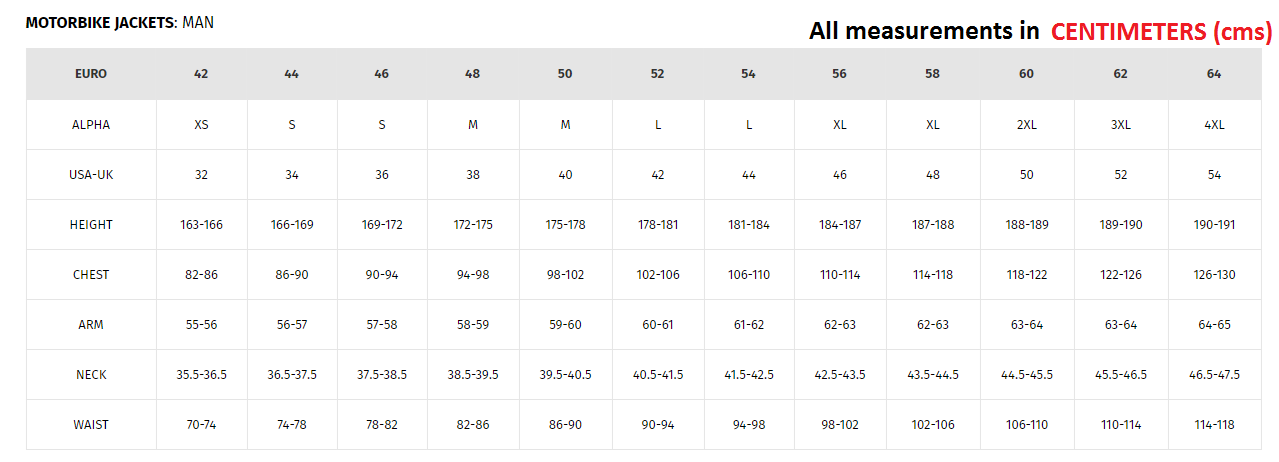Click the height value 163-166
Viewport: 1279px width, 462px height.
201,225
